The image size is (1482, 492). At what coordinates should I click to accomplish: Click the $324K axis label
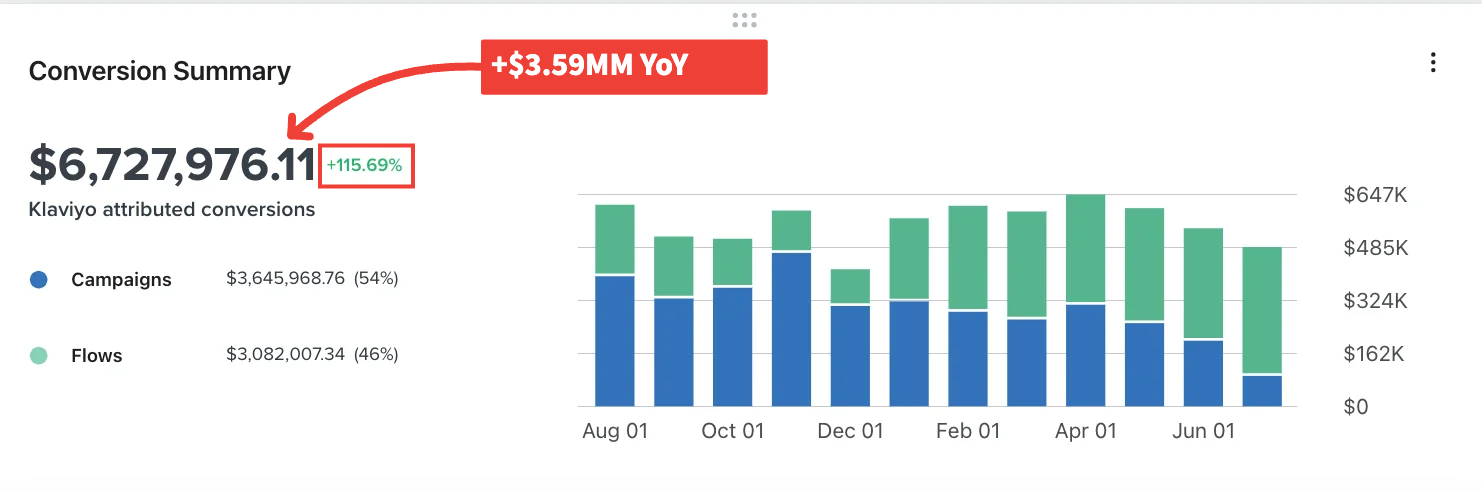pyautogui.click(x=1375, y=301)
